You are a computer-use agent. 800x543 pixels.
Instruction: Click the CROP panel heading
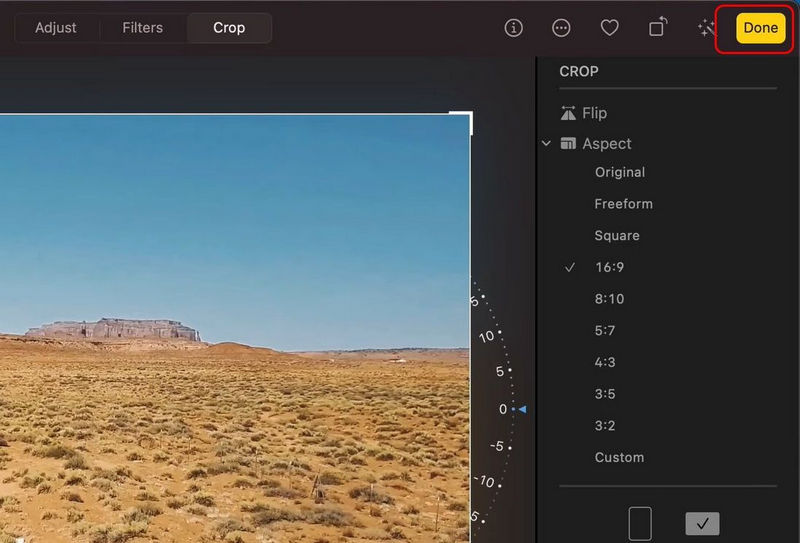point(579,71)
